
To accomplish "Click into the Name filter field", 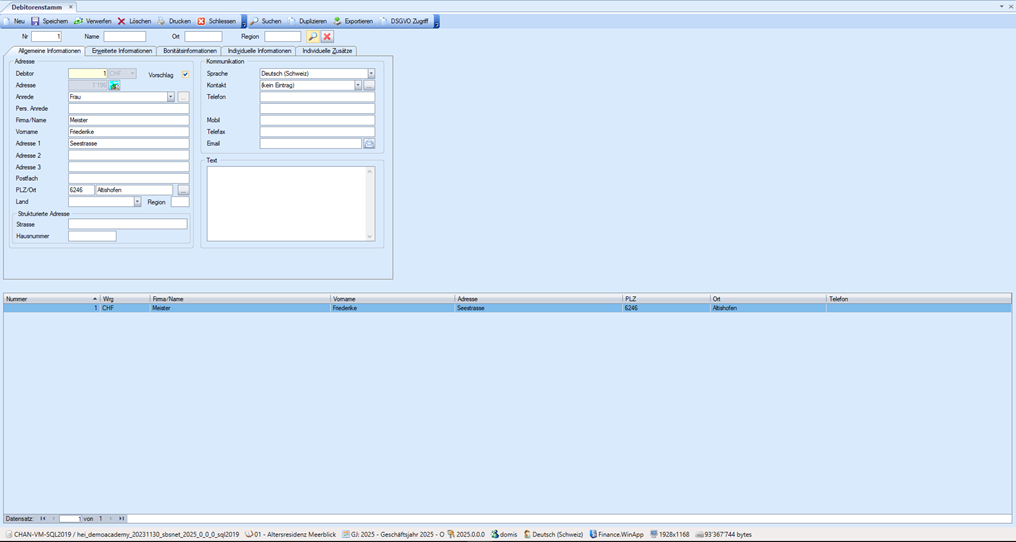I will 125,37.
